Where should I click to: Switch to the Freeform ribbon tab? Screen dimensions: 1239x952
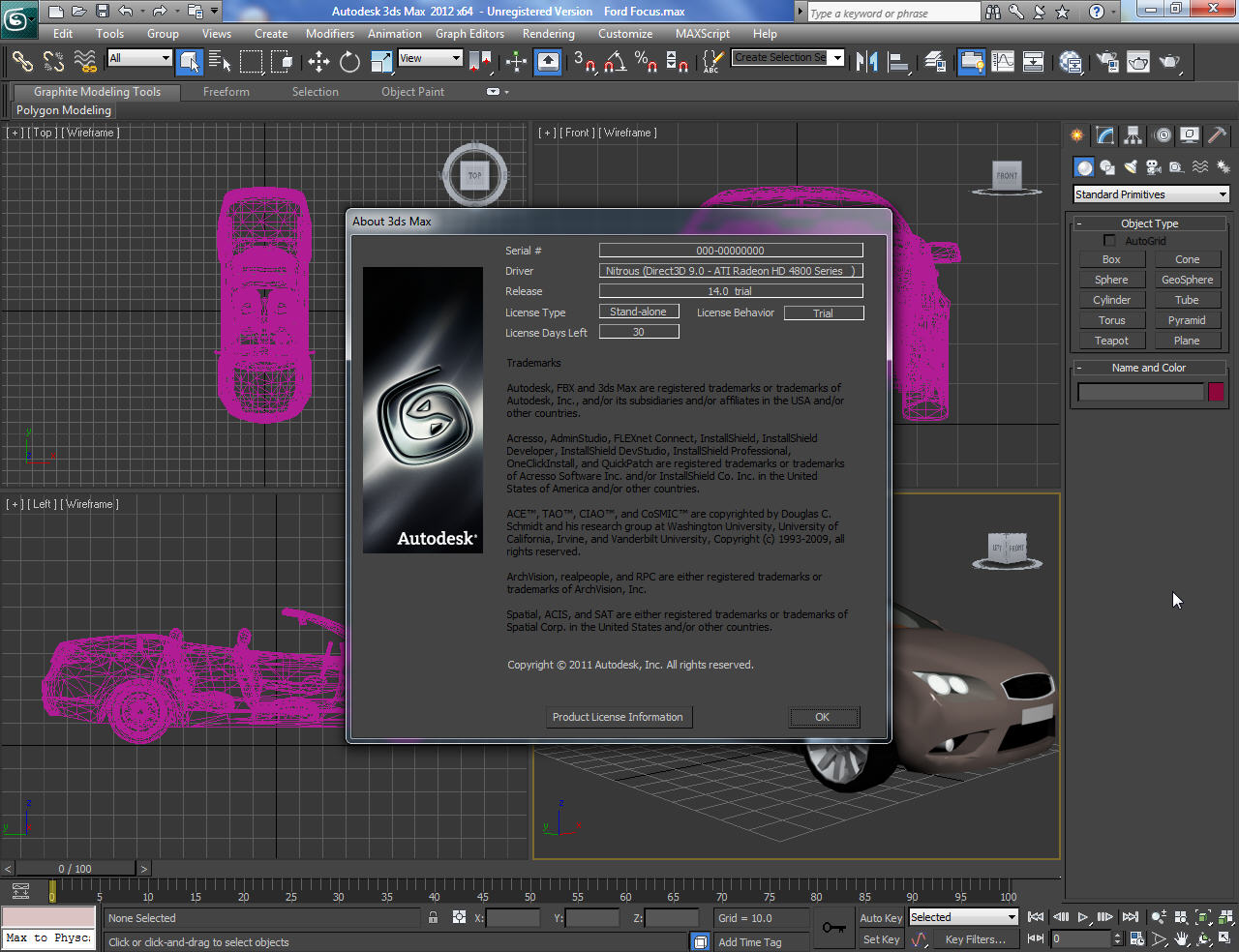click(x=227, y=92)
